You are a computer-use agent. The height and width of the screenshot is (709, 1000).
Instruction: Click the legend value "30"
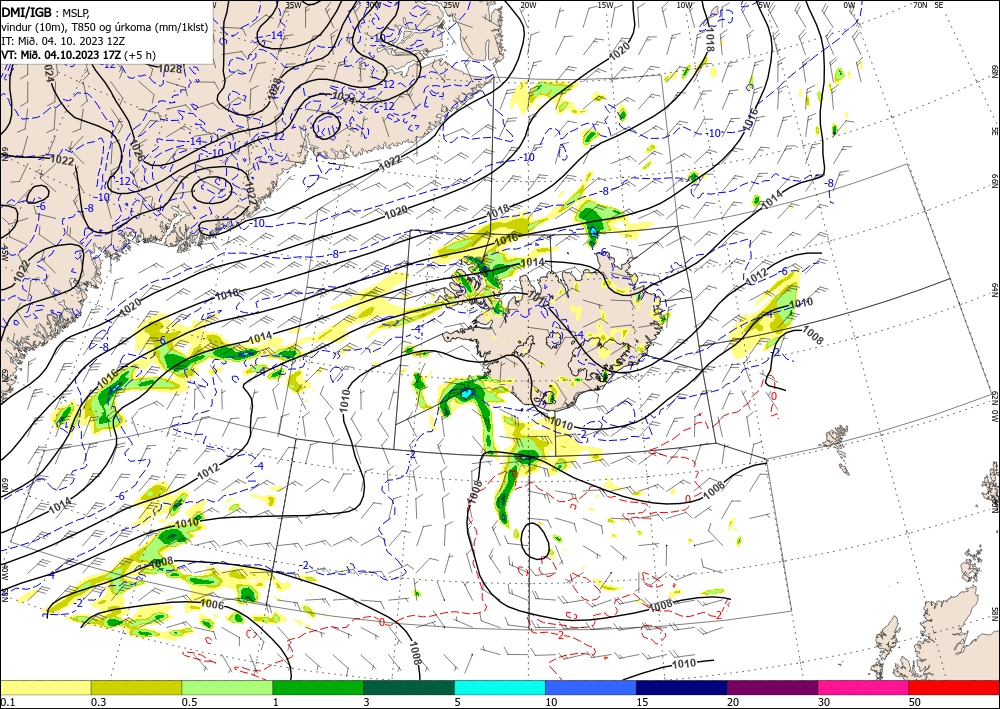[824, 702]
